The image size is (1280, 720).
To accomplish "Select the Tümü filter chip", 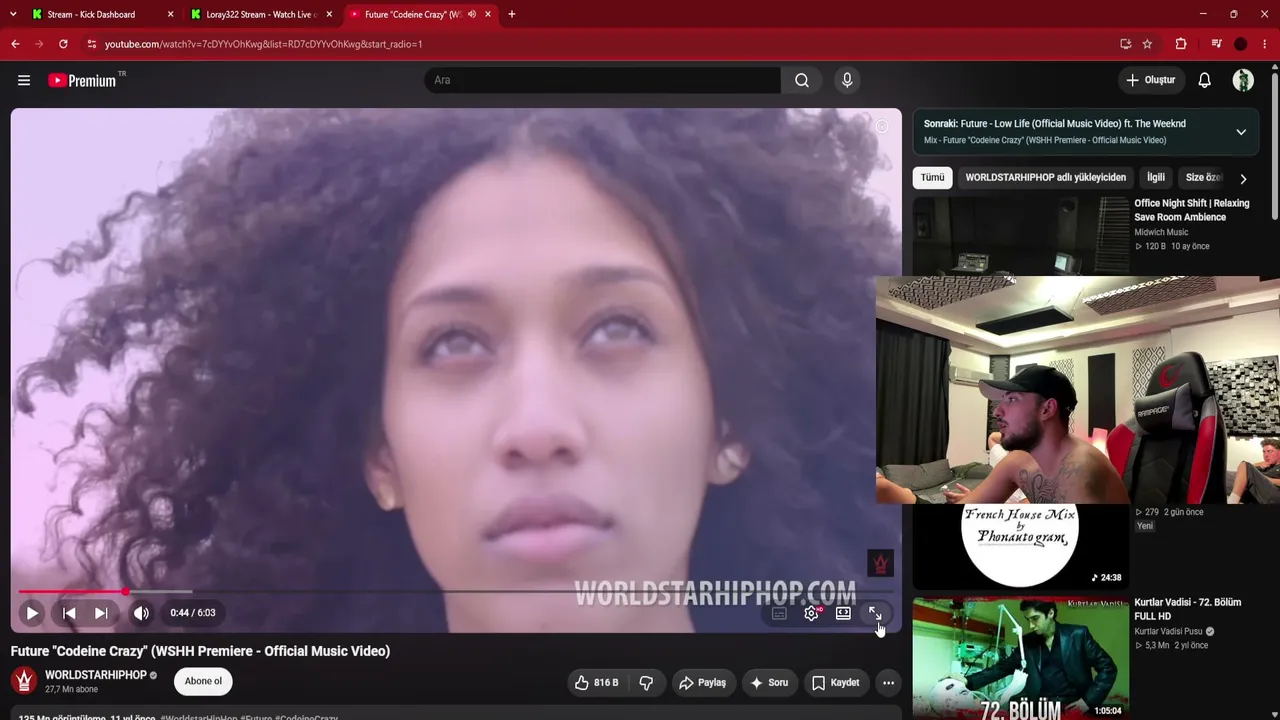I will [933, 178].
